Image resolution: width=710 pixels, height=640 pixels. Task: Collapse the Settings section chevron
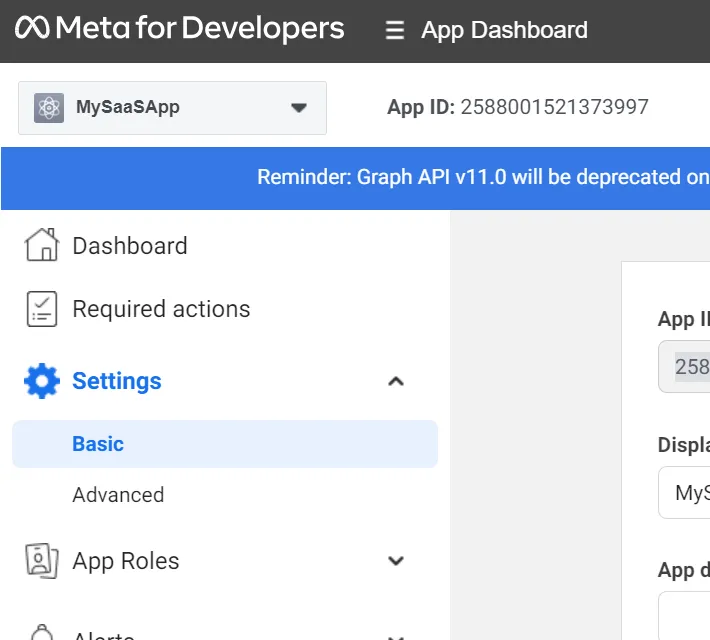pos(396,381)
